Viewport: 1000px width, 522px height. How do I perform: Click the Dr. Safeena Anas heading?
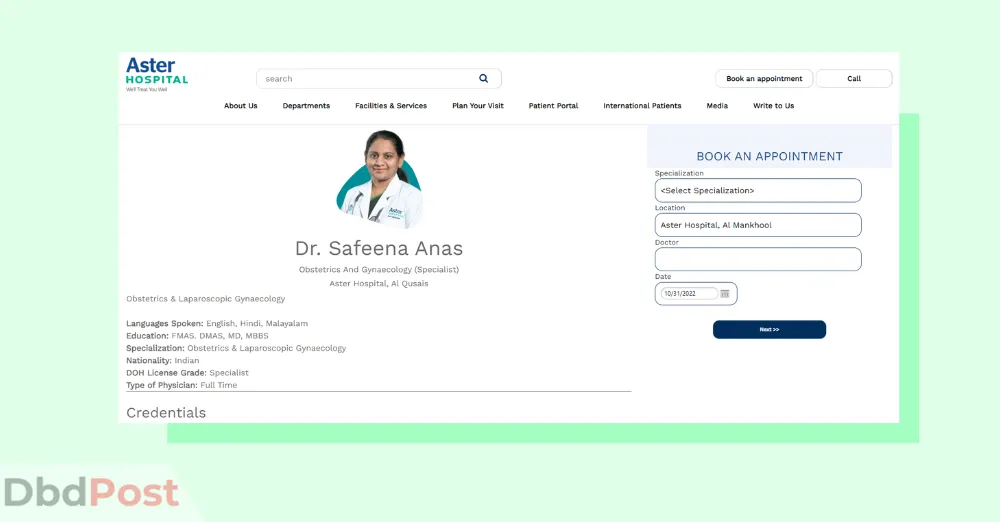coord(379,248)
